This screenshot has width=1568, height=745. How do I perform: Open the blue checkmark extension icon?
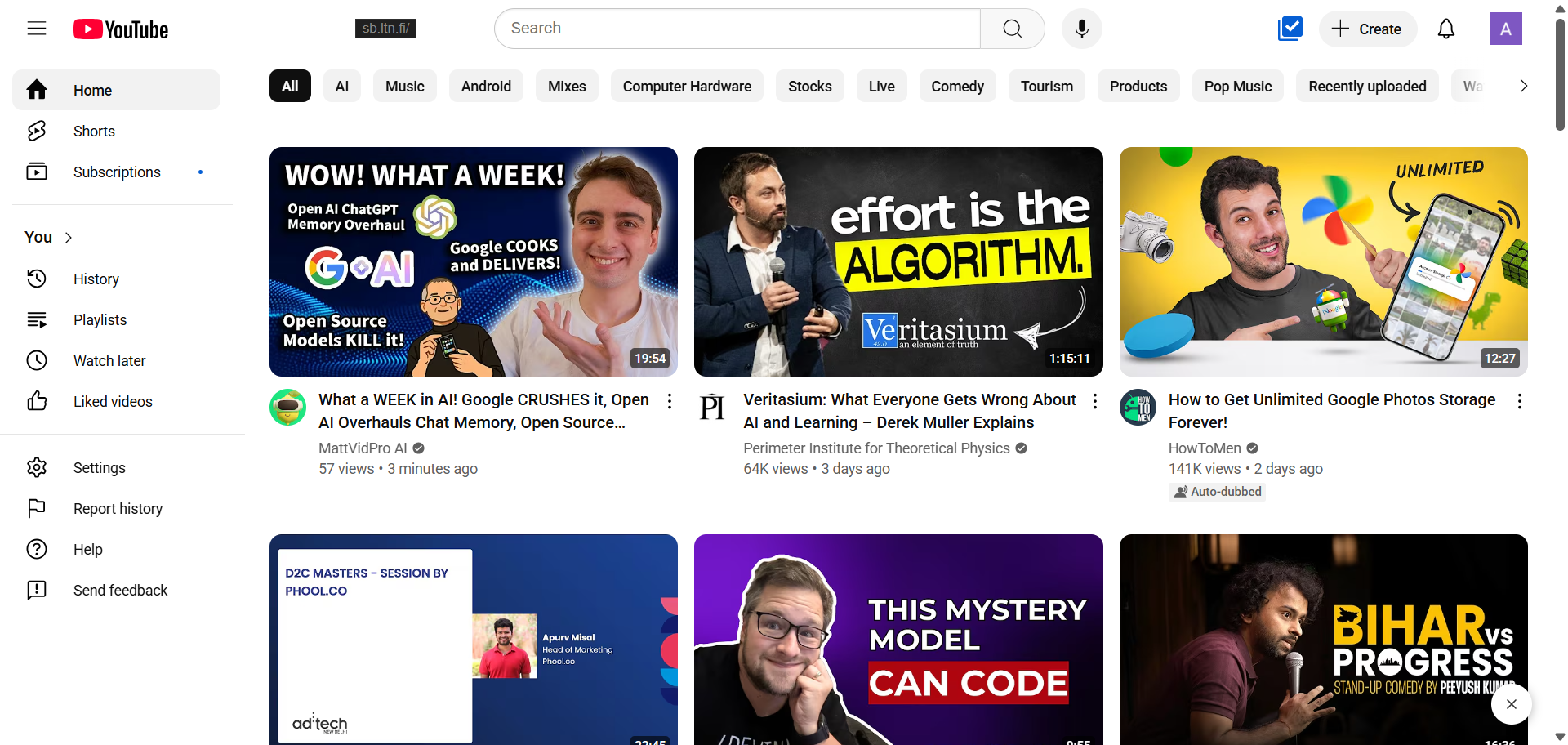click(x=1290, y=29)
